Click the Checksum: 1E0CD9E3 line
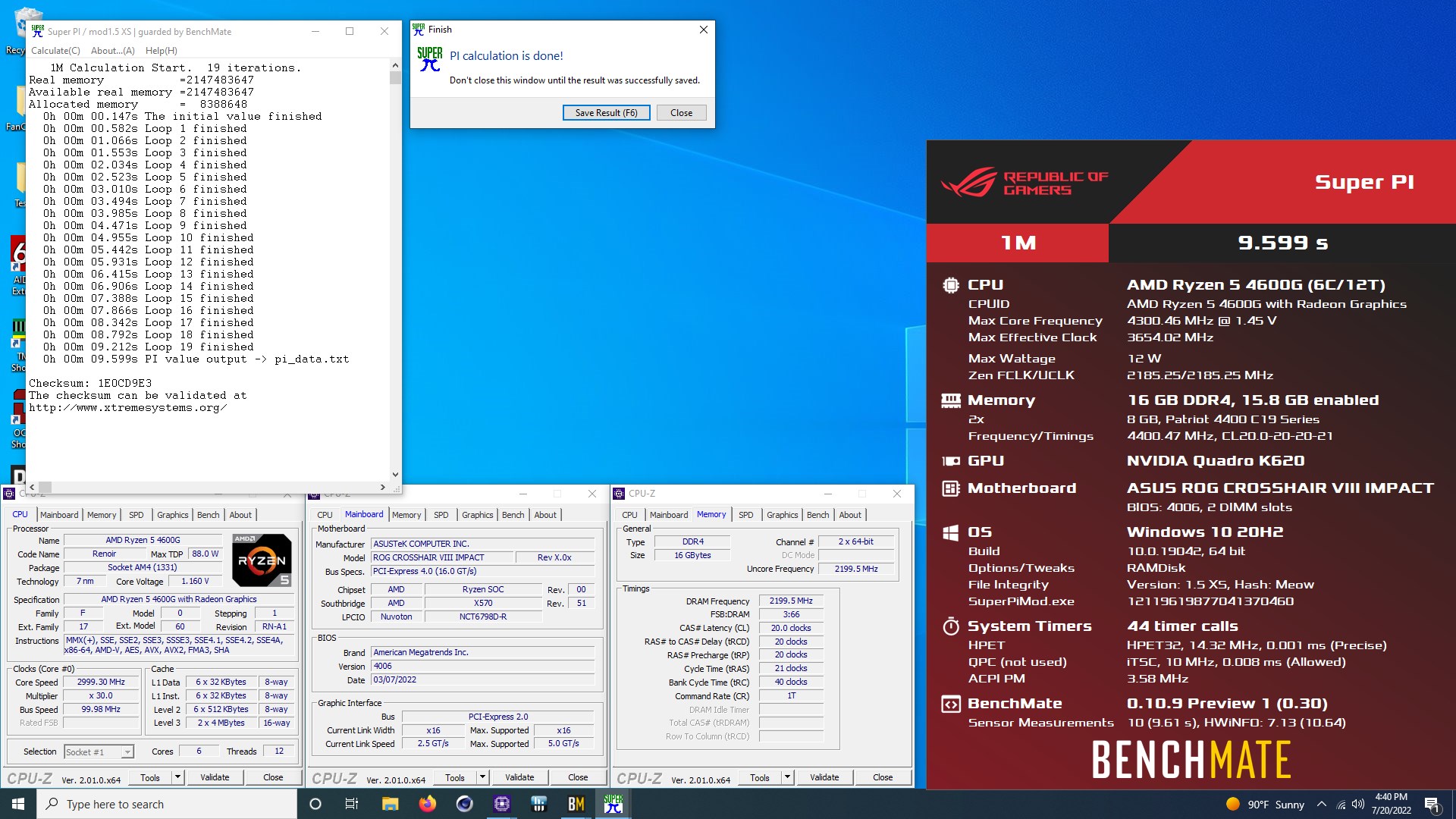This screenshot has height=819, width=1456. click(x=90, y=383)
